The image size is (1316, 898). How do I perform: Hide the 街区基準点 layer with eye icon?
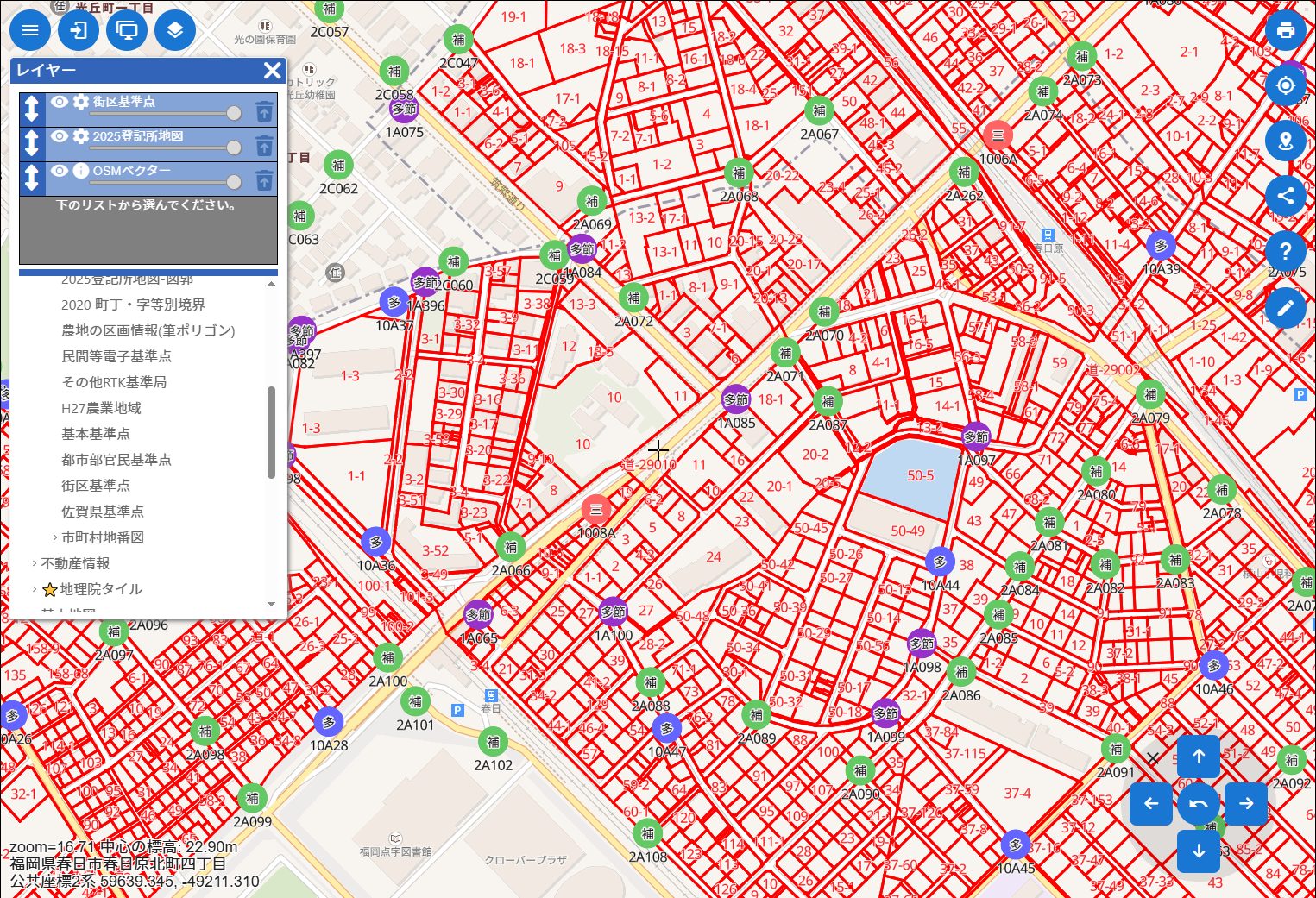click(x=59, y=102)
